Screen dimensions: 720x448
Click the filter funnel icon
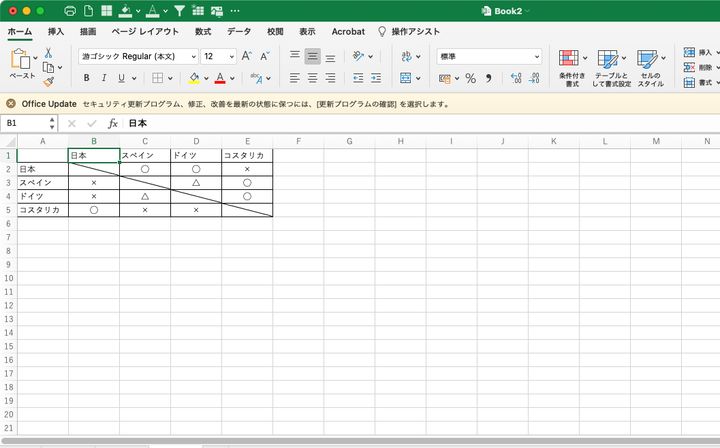click(178, 11)
